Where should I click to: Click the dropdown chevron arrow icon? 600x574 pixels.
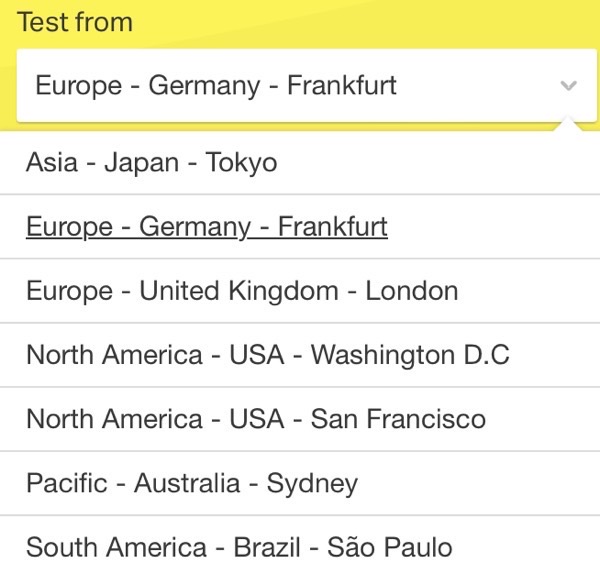coord(568,86)
